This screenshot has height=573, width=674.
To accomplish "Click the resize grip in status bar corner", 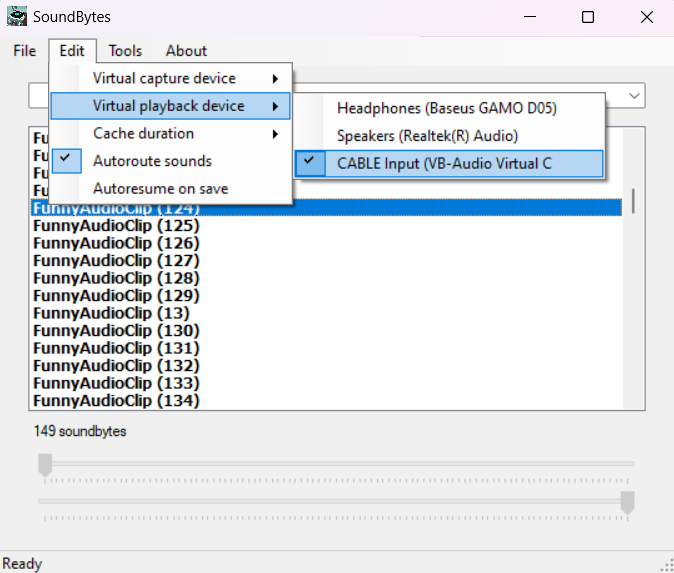I will tap(666, 565).
